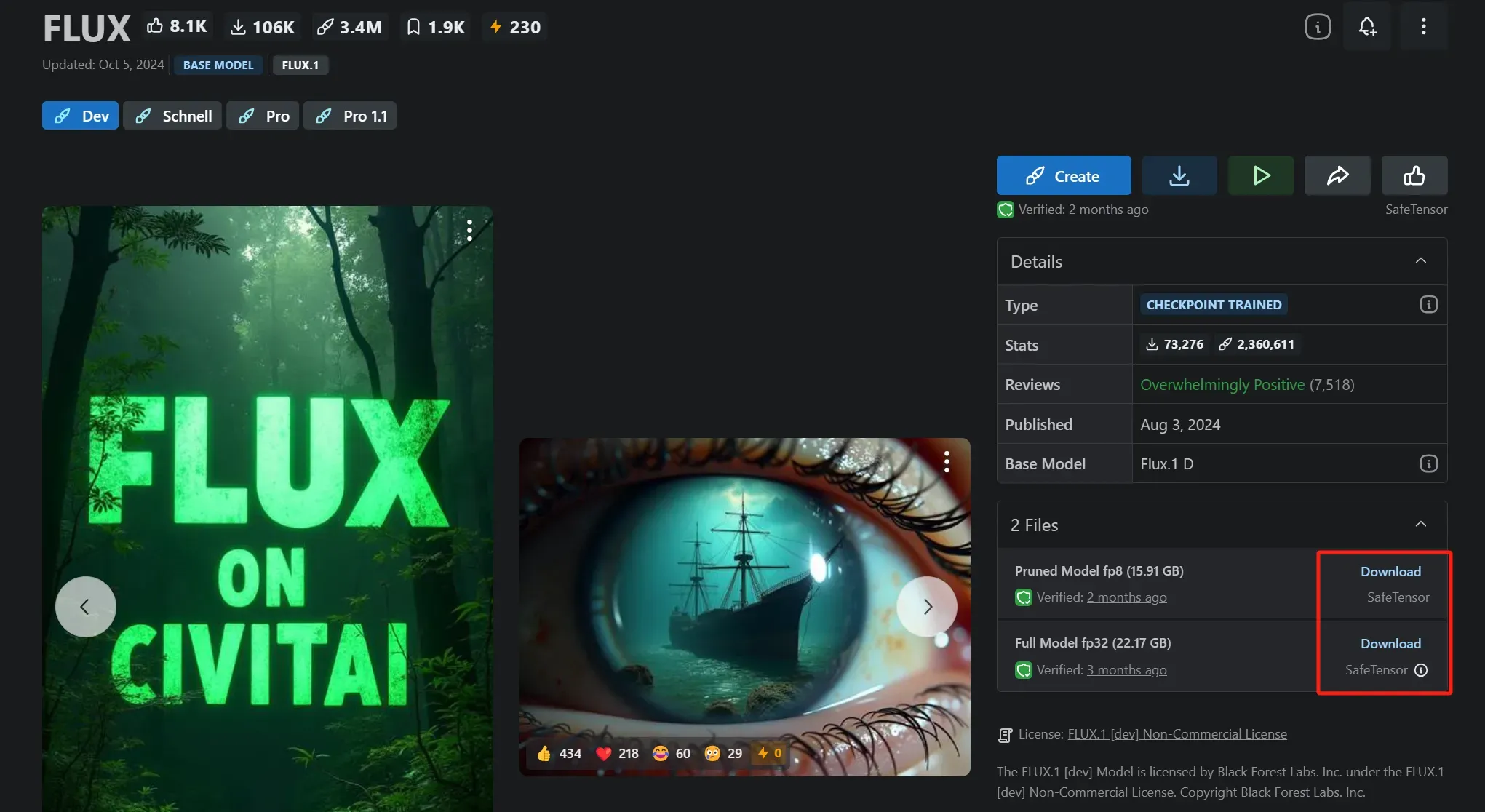Click the Full Model fp32 (22.17 GB) label
The width and height of the screenshot is (1485, 812).
pyautogui.click(x=1093, y=643)
